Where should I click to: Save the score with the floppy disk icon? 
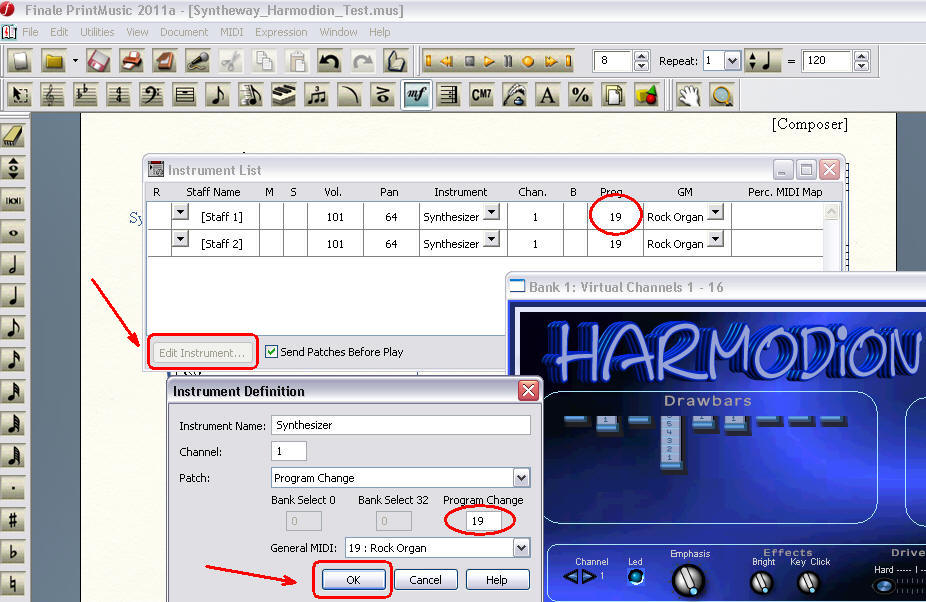coord(98,61)
